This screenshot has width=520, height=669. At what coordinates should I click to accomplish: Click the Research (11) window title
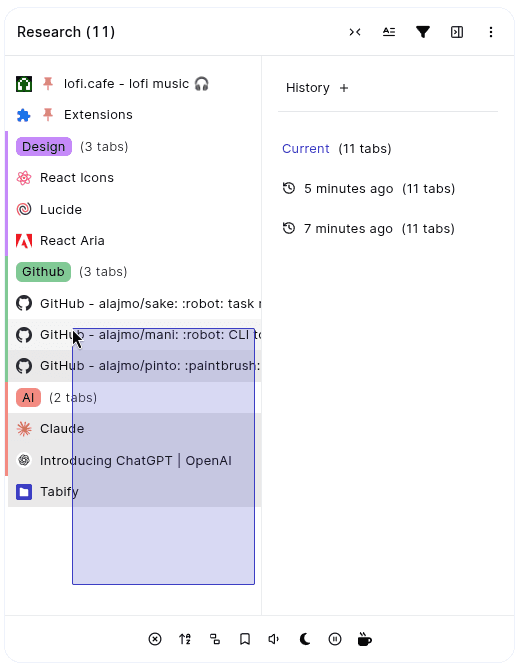pos(66,32)
